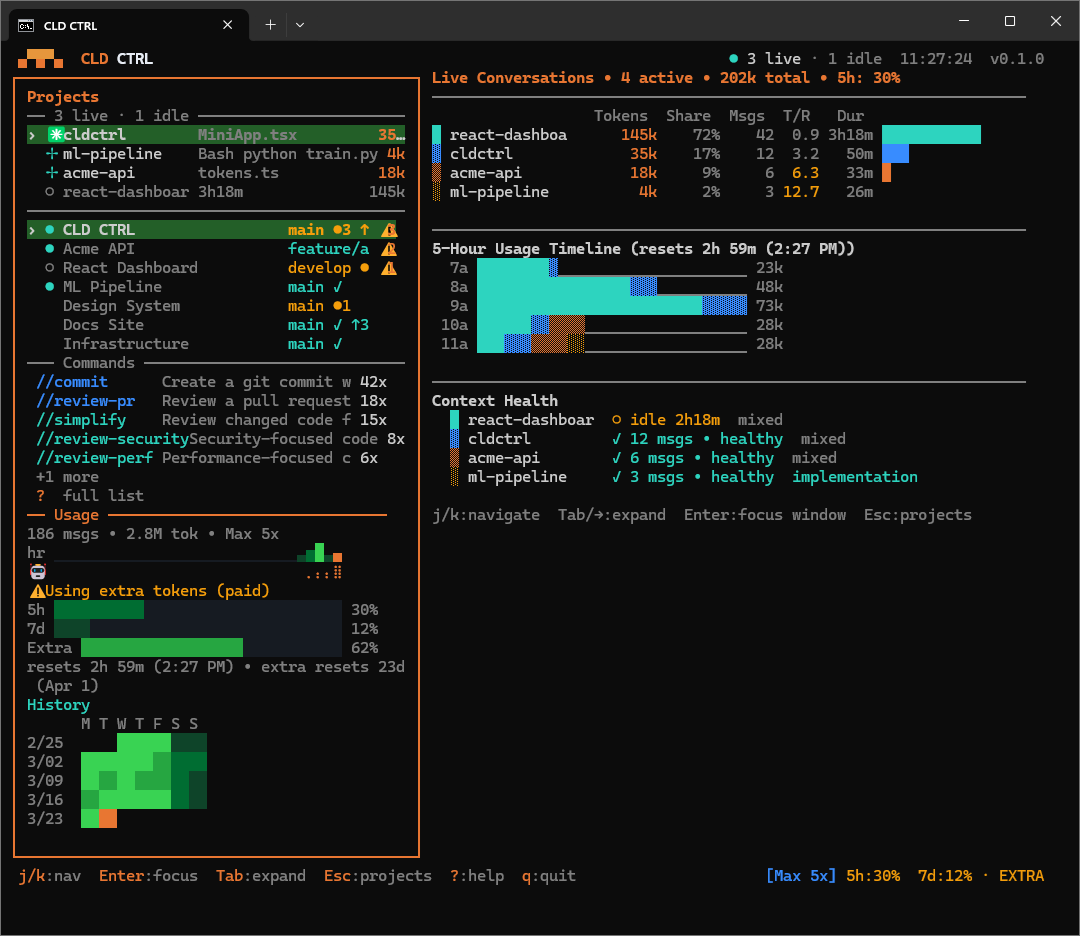The image size is (1080, 936).
Task: Click the CLD CTRL orange block logo
Action: tap(40, 59)
